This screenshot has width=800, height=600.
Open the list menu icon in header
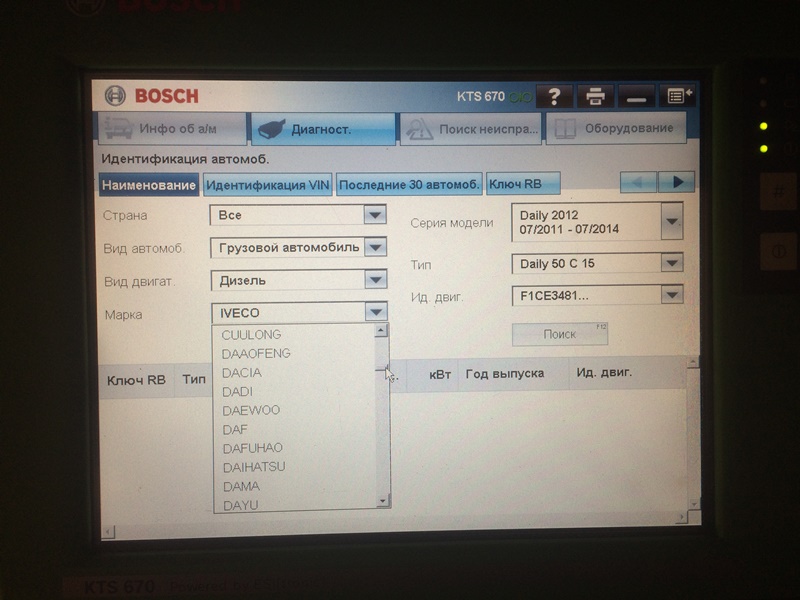[x=677, y=95]
